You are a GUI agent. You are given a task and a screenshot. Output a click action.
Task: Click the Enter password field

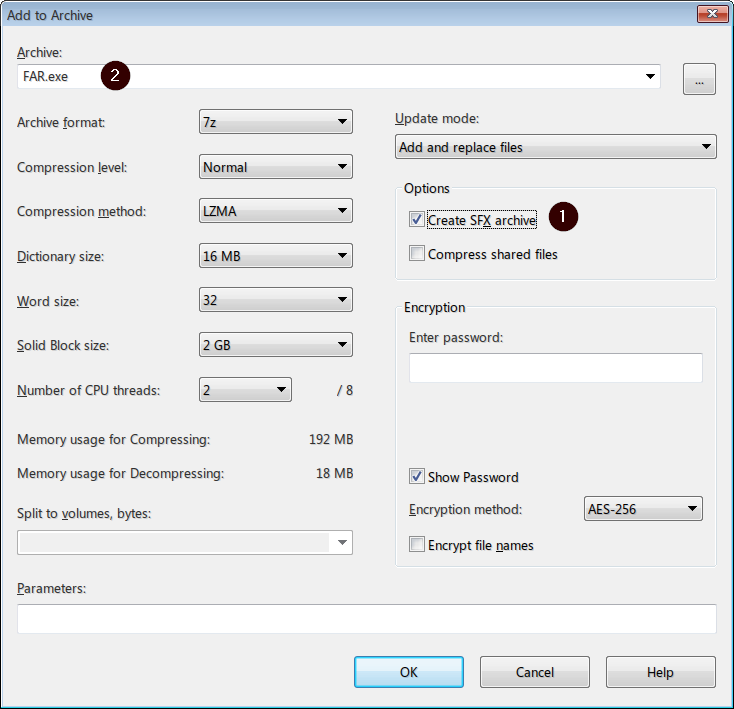pos(555,368)
